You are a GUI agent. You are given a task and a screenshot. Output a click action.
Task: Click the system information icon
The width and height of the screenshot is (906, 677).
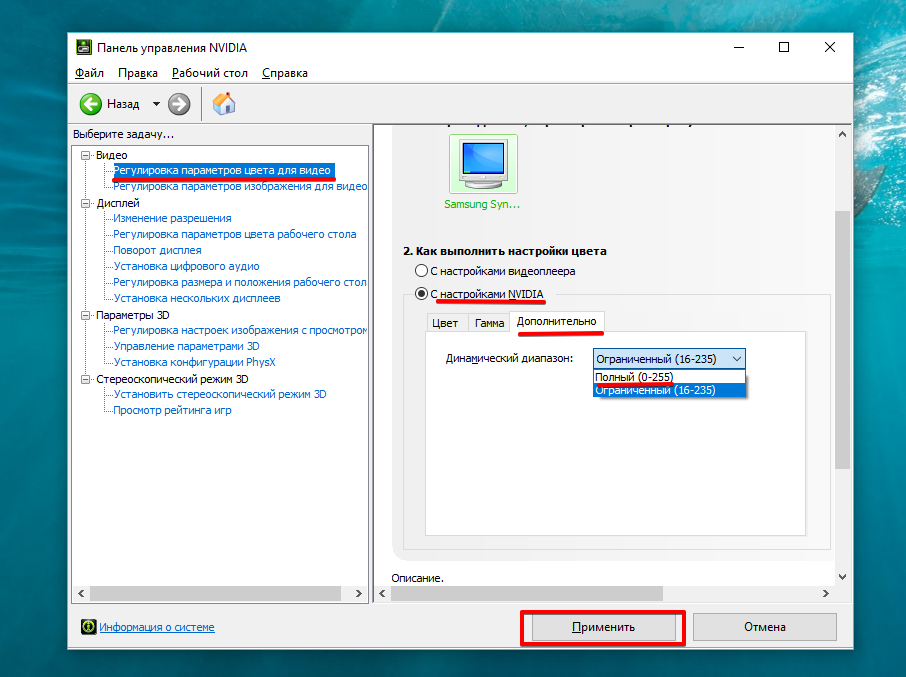(x=89, y=627)
